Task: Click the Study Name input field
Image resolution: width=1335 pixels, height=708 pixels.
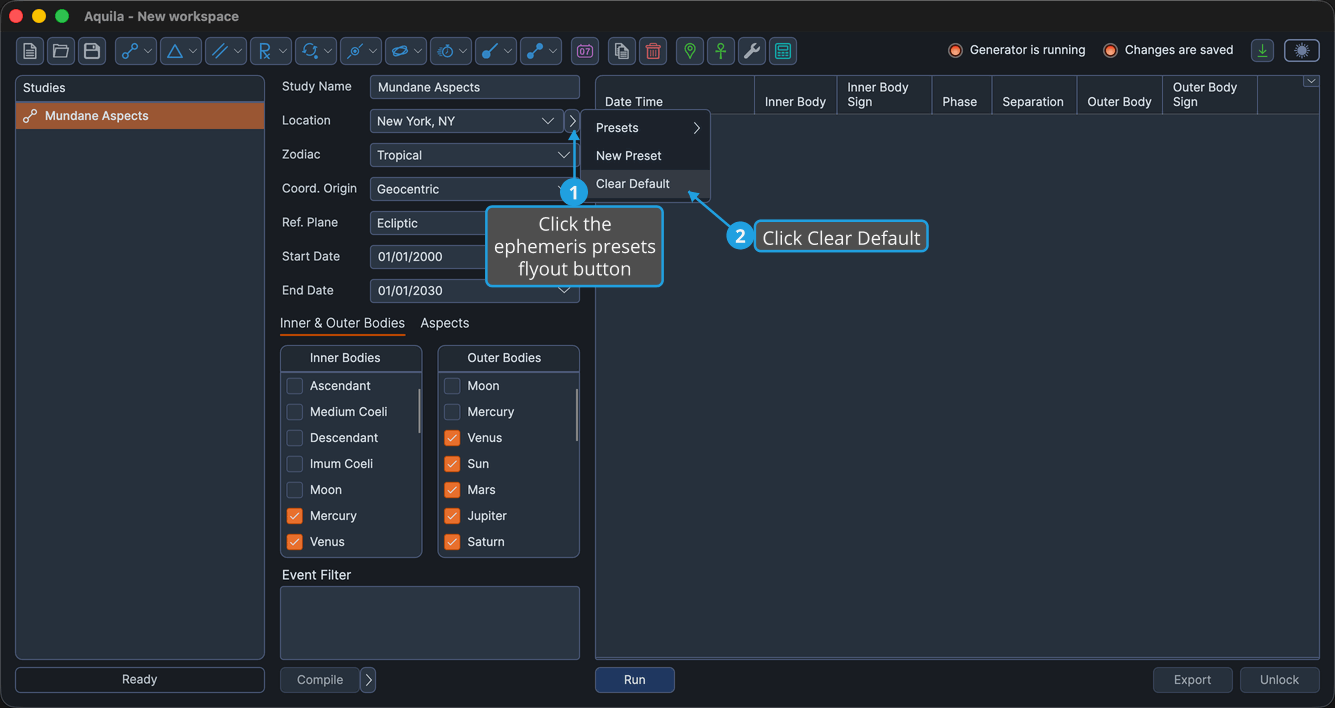Action: (x=474, y=87)
